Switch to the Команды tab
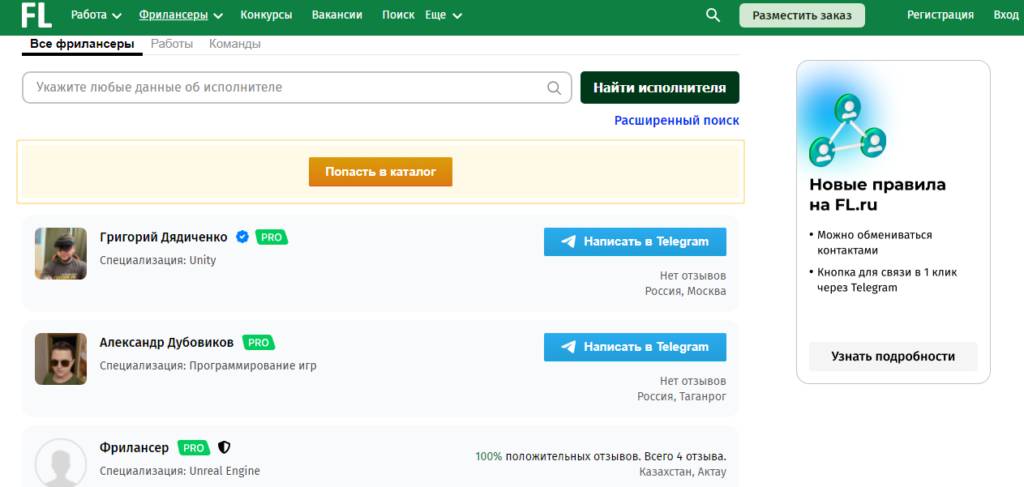Screen dimensions: 1024x487 click(x=235, y=44)
